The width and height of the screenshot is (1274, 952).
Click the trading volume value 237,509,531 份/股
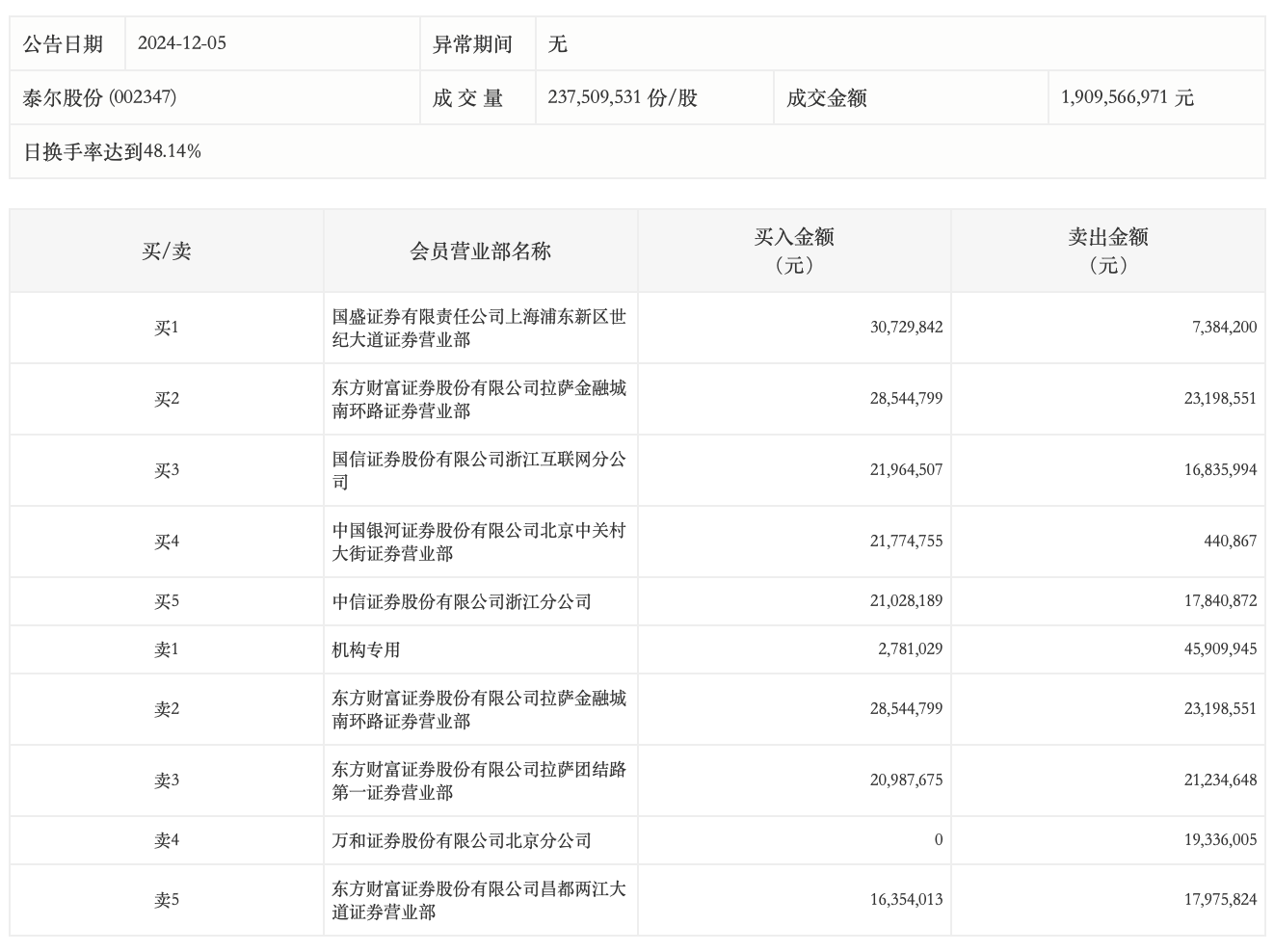click(622, 97)
